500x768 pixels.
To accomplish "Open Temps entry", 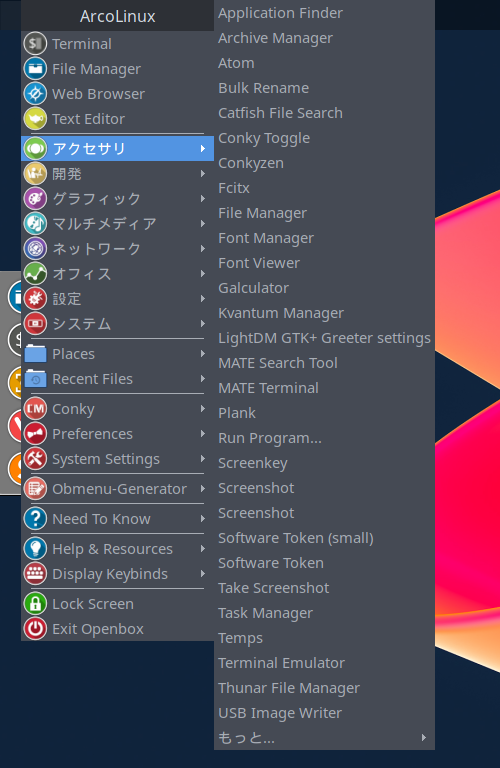I will tap(324, 637).
